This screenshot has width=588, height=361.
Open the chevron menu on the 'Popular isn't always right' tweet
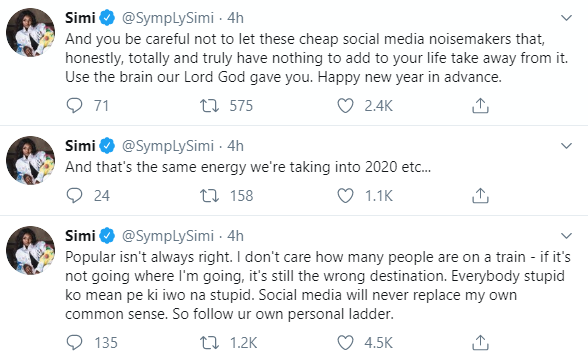point(566,236)
